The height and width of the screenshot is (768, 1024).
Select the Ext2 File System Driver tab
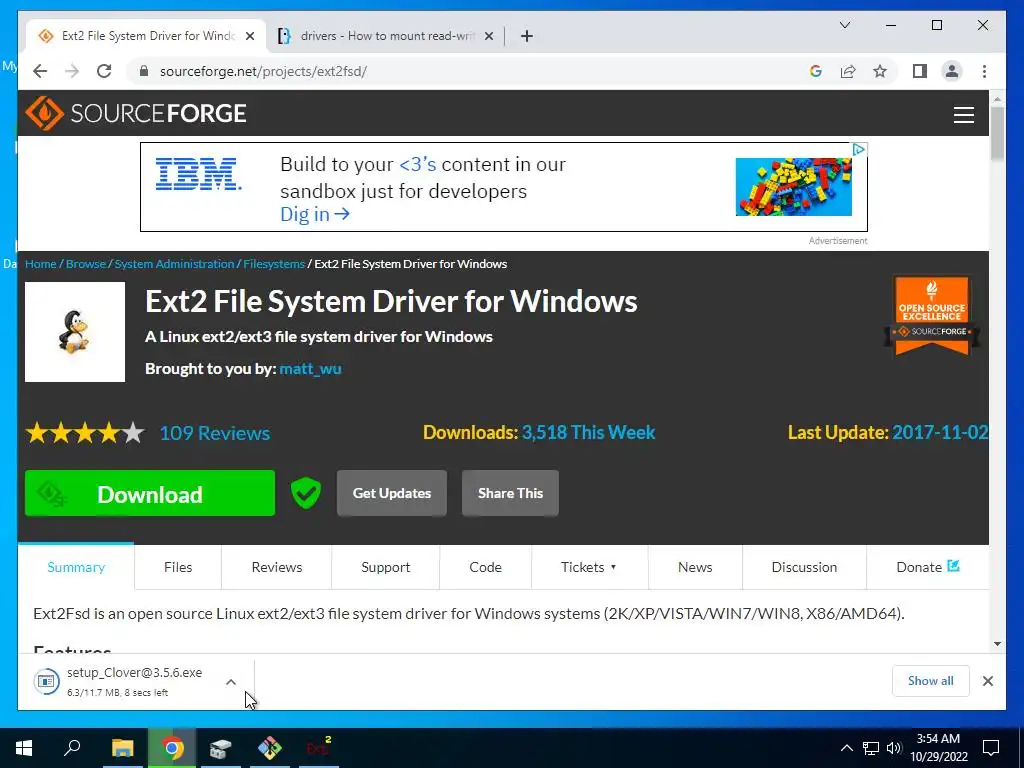click(x=147, y=36)
